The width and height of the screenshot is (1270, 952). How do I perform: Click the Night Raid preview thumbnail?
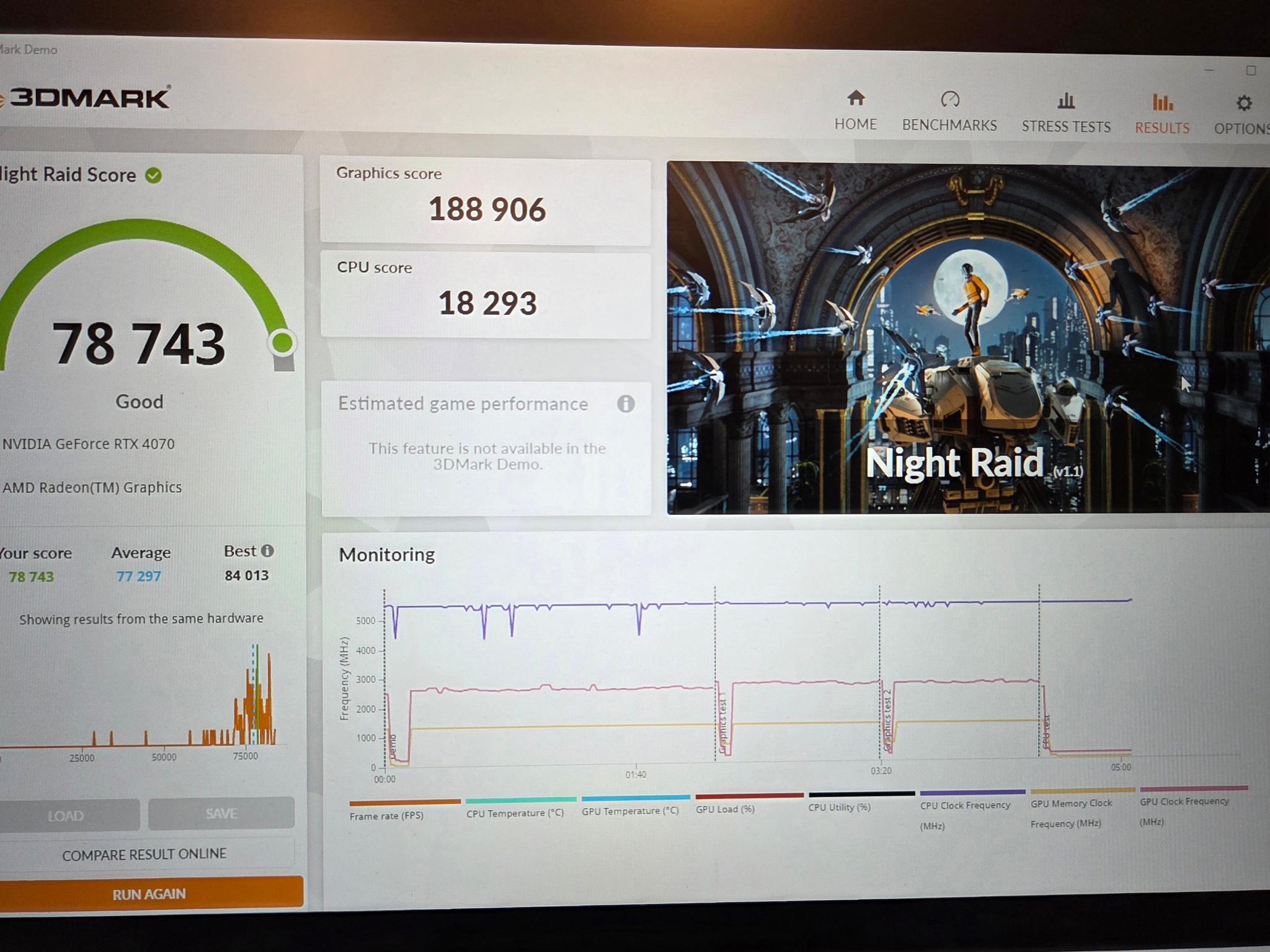pos(968,338)
